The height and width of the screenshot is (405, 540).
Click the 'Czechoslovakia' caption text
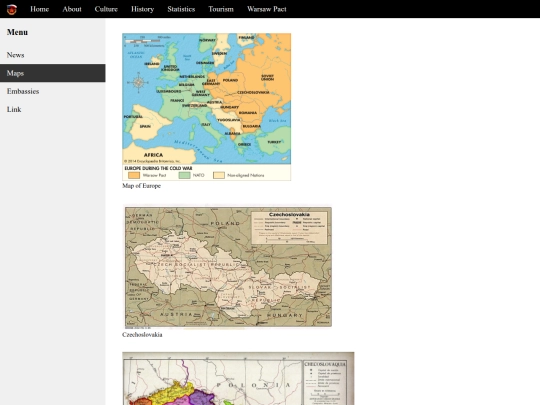point(142,335)
